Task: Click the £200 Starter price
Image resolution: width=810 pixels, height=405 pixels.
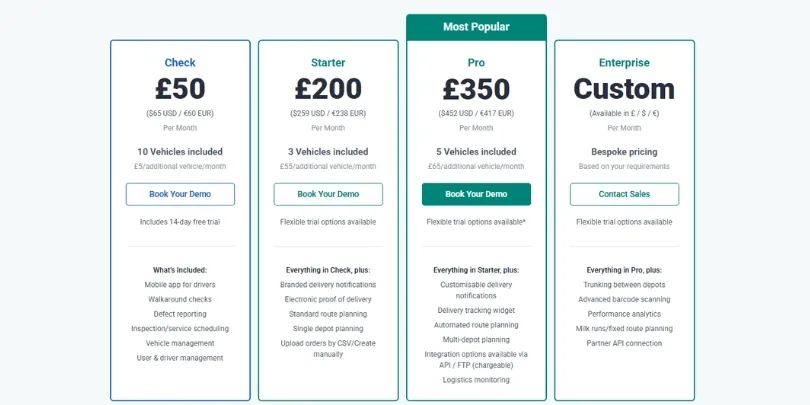Action: point(328,89)
